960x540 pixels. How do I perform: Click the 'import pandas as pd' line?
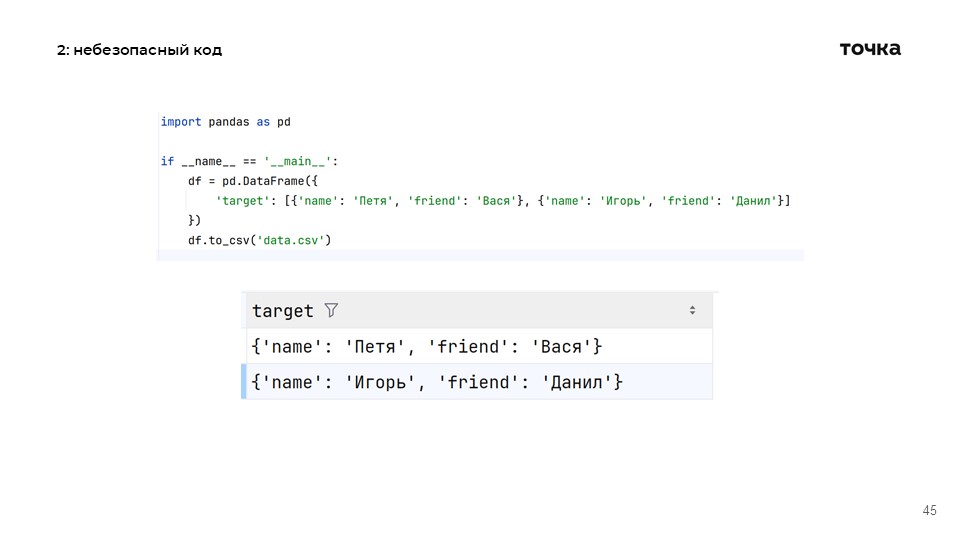(x=225, y=122)
